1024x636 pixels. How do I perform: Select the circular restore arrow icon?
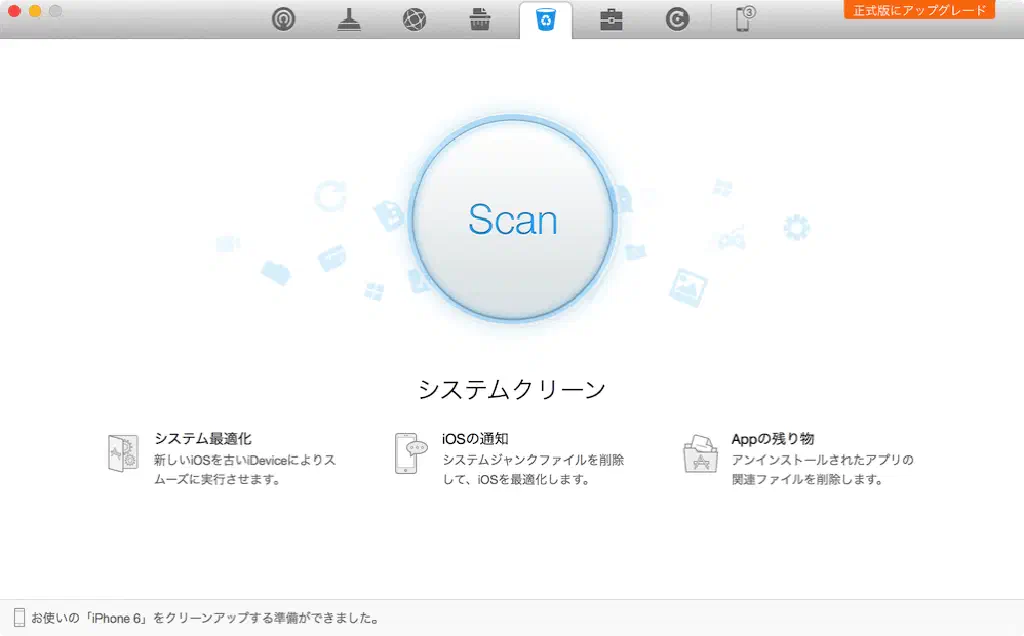coord(677,19)
